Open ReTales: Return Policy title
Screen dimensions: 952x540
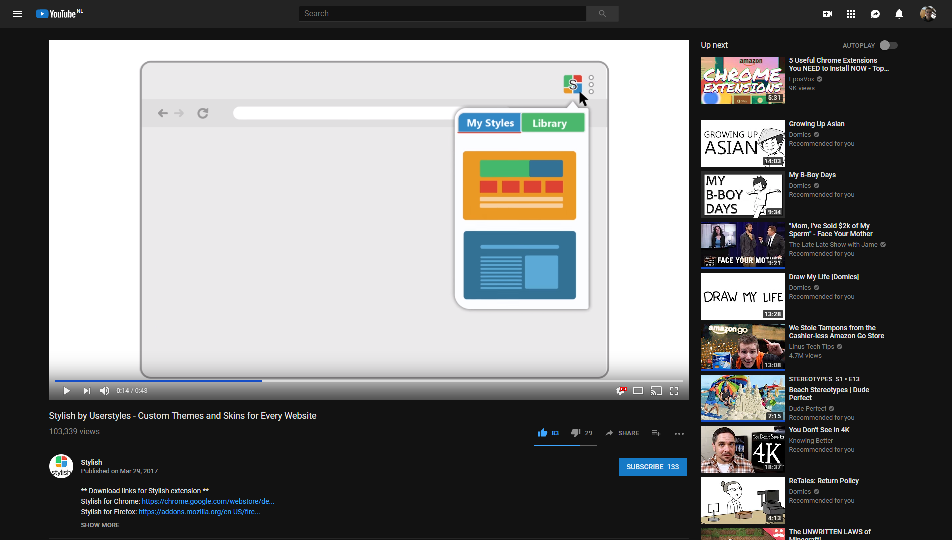(x=823, y=480)
